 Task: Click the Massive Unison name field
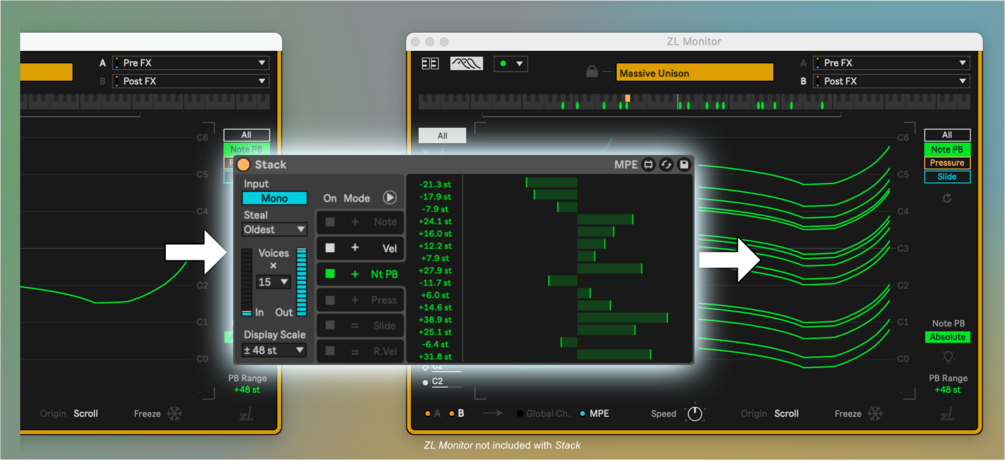tap(695, 72)
